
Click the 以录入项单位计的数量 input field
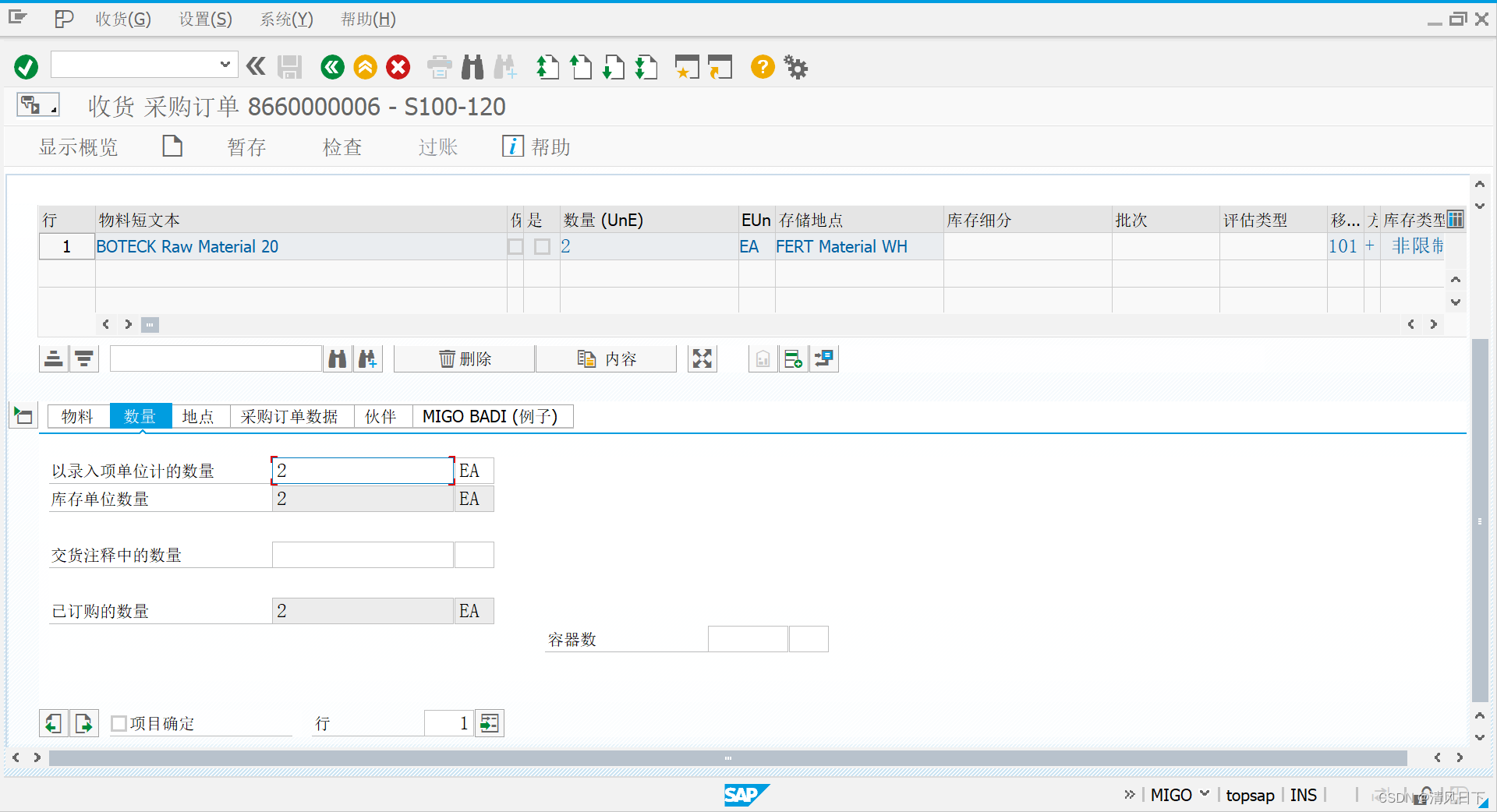(x=363, y=471)
